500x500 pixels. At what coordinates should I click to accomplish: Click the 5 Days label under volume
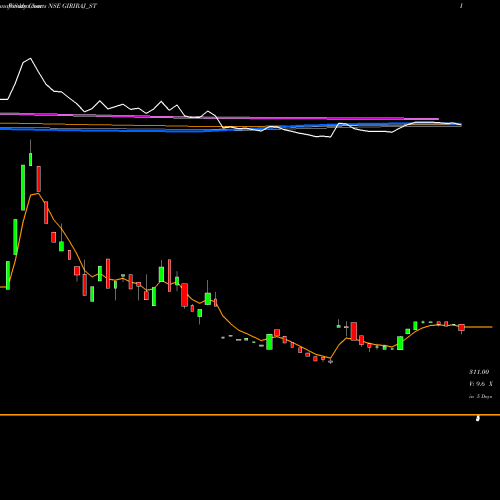pos(480,396)
